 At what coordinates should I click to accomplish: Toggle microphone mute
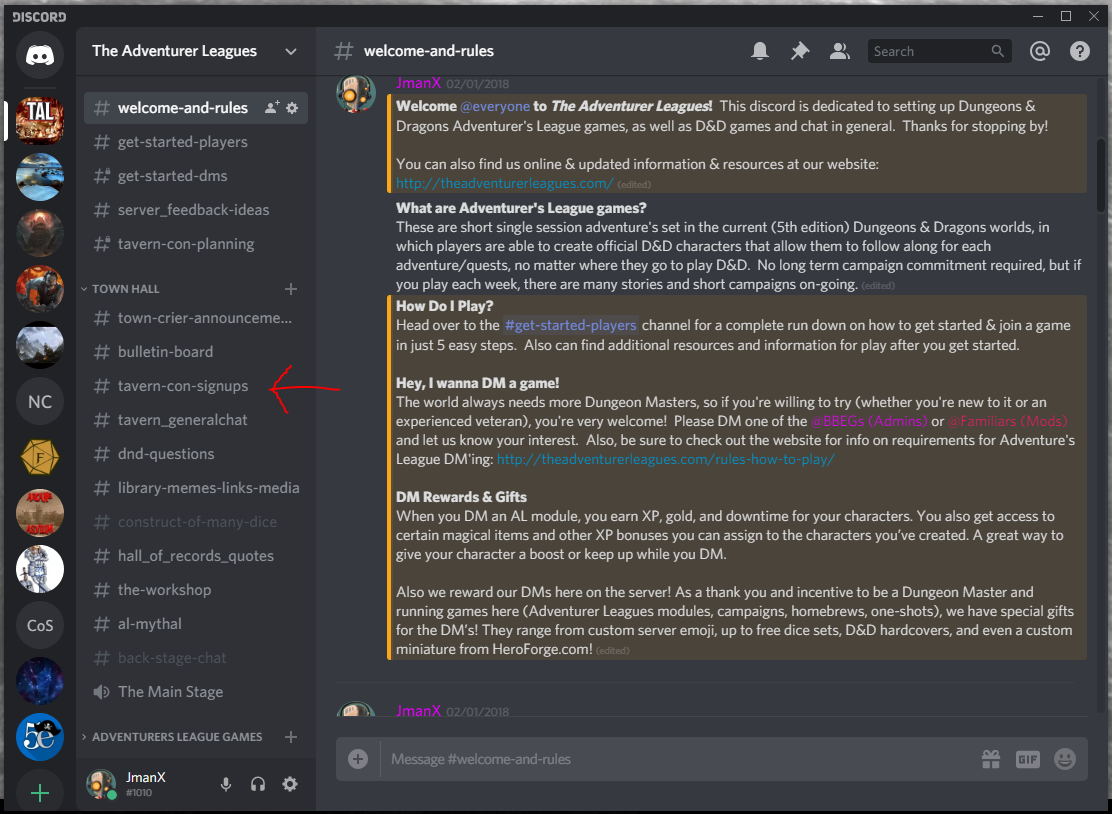tap(227, 785)
